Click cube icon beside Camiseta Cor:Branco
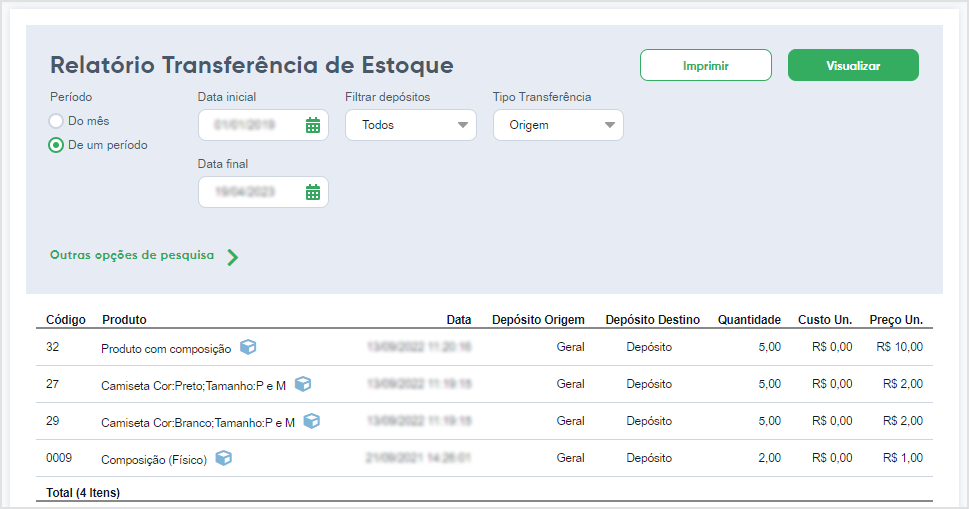The width and height of the screenshot is (969, 509). point(311,421)
